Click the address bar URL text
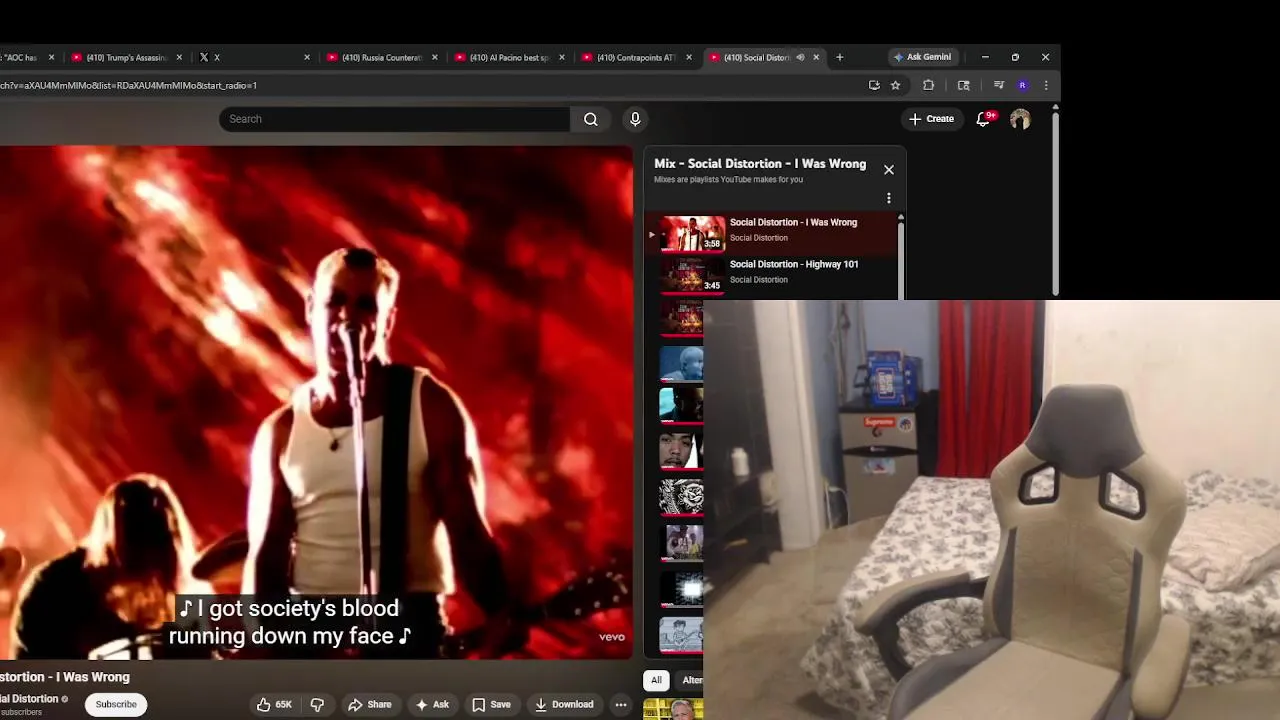 128,85
